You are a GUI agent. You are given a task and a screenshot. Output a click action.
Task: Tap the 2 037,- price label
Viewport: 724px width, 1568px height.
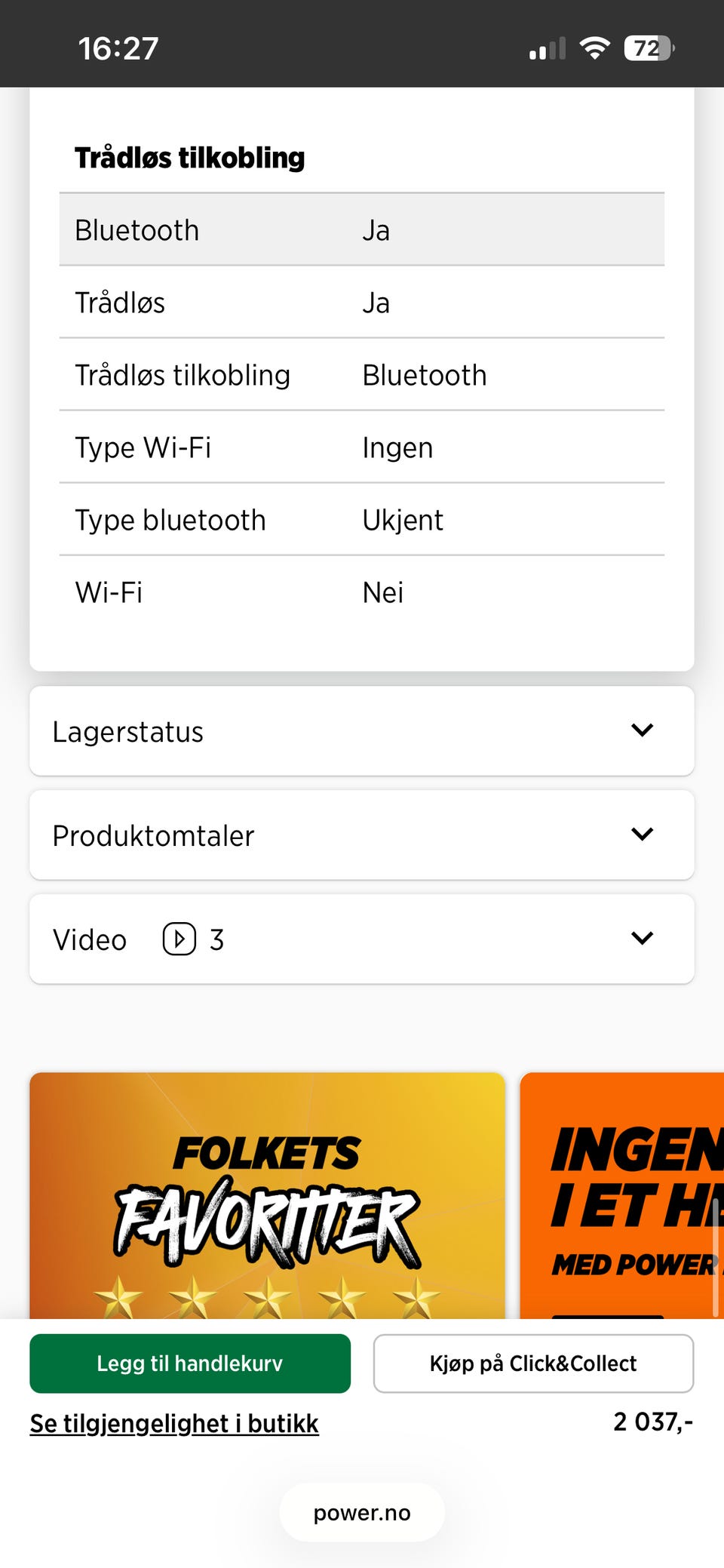point(652,1422)
